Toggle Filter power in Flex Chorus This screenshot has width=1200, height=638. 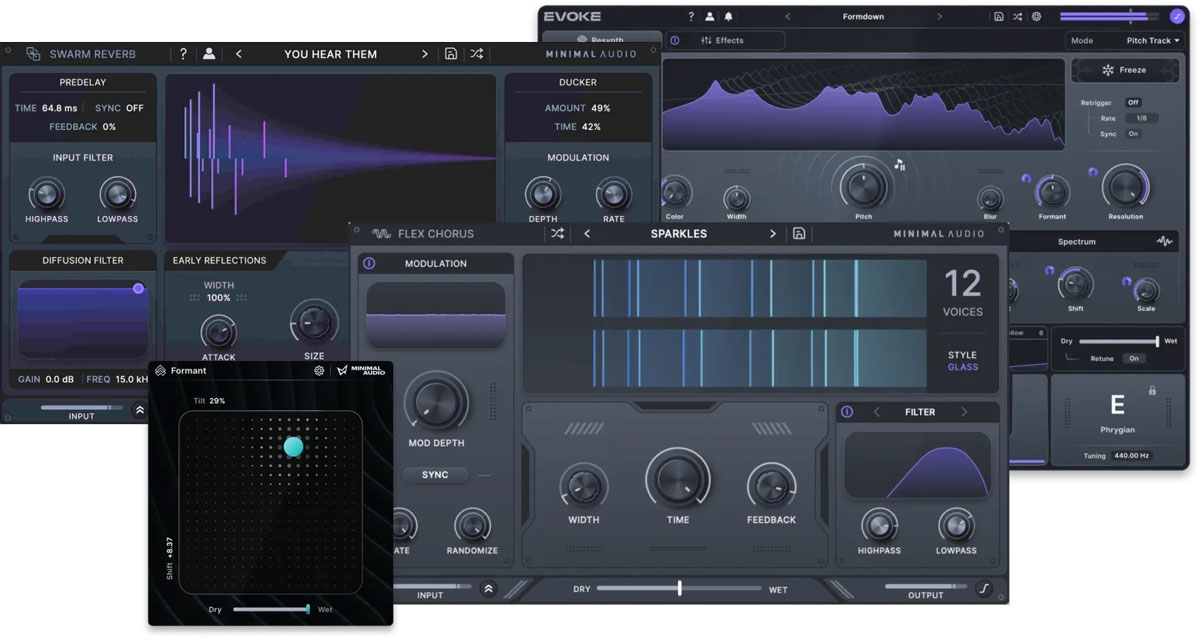coord(847,412)
